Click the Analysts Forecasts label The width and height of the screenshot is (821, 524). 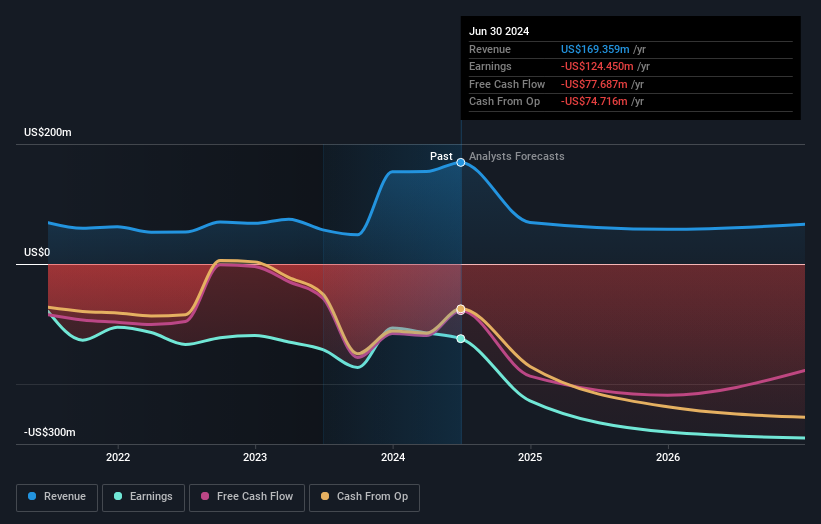(517, 156)
